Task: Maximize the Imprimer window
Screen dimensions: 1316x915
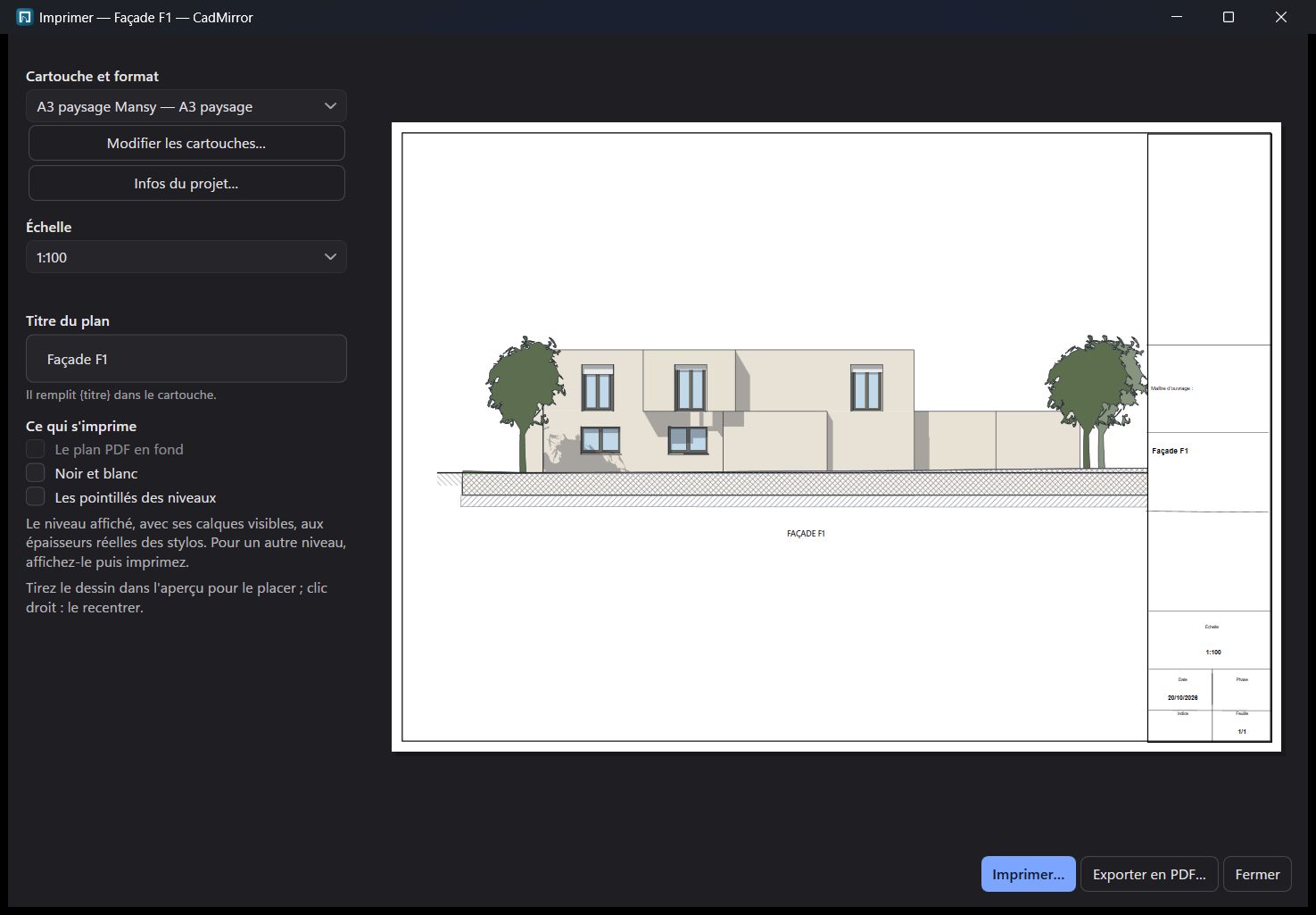Action: (1229, 17)
